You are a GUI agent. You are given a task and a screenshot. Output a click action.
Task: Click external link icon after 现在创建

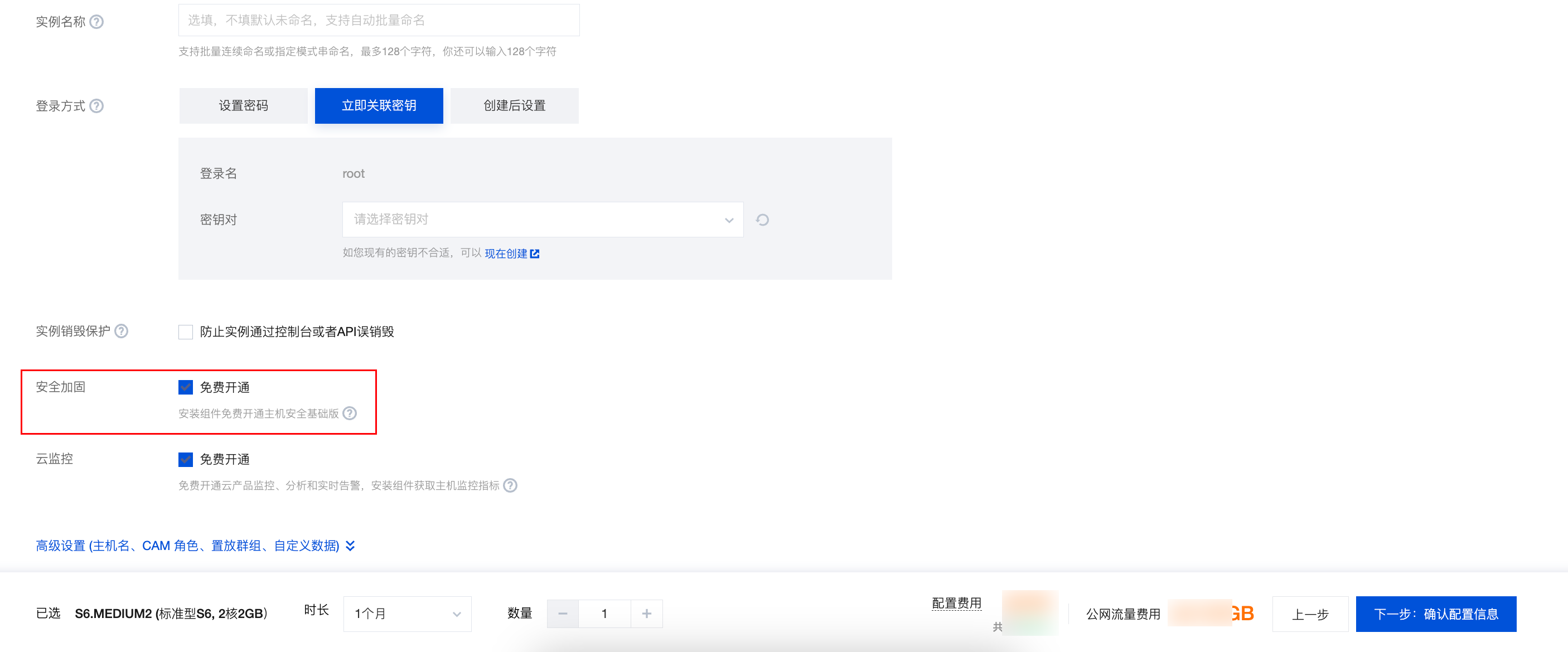[534, 254]
